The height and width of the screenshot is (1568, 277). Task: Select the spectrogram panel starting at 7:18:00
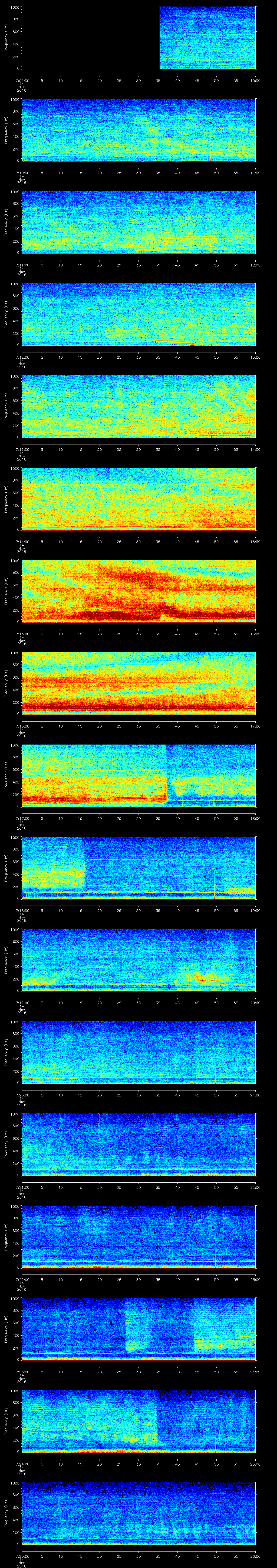[139, 868]
